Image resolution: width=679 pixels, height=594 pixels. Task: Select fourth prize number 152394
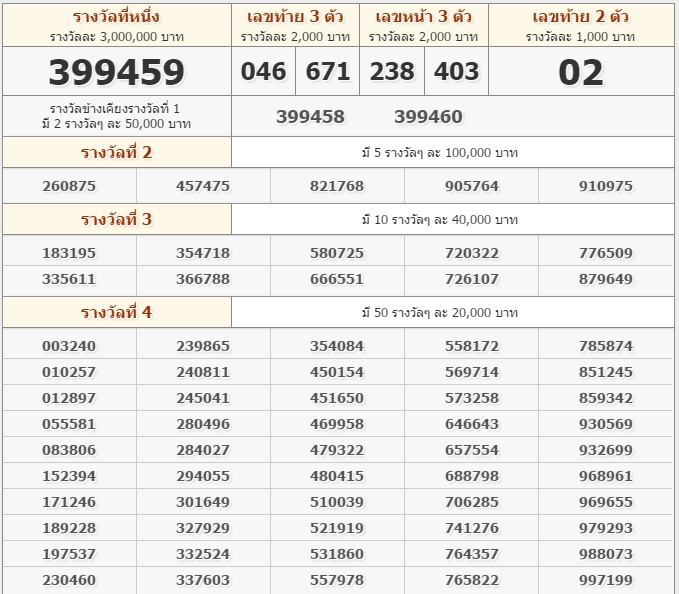[x=69, y=476]
